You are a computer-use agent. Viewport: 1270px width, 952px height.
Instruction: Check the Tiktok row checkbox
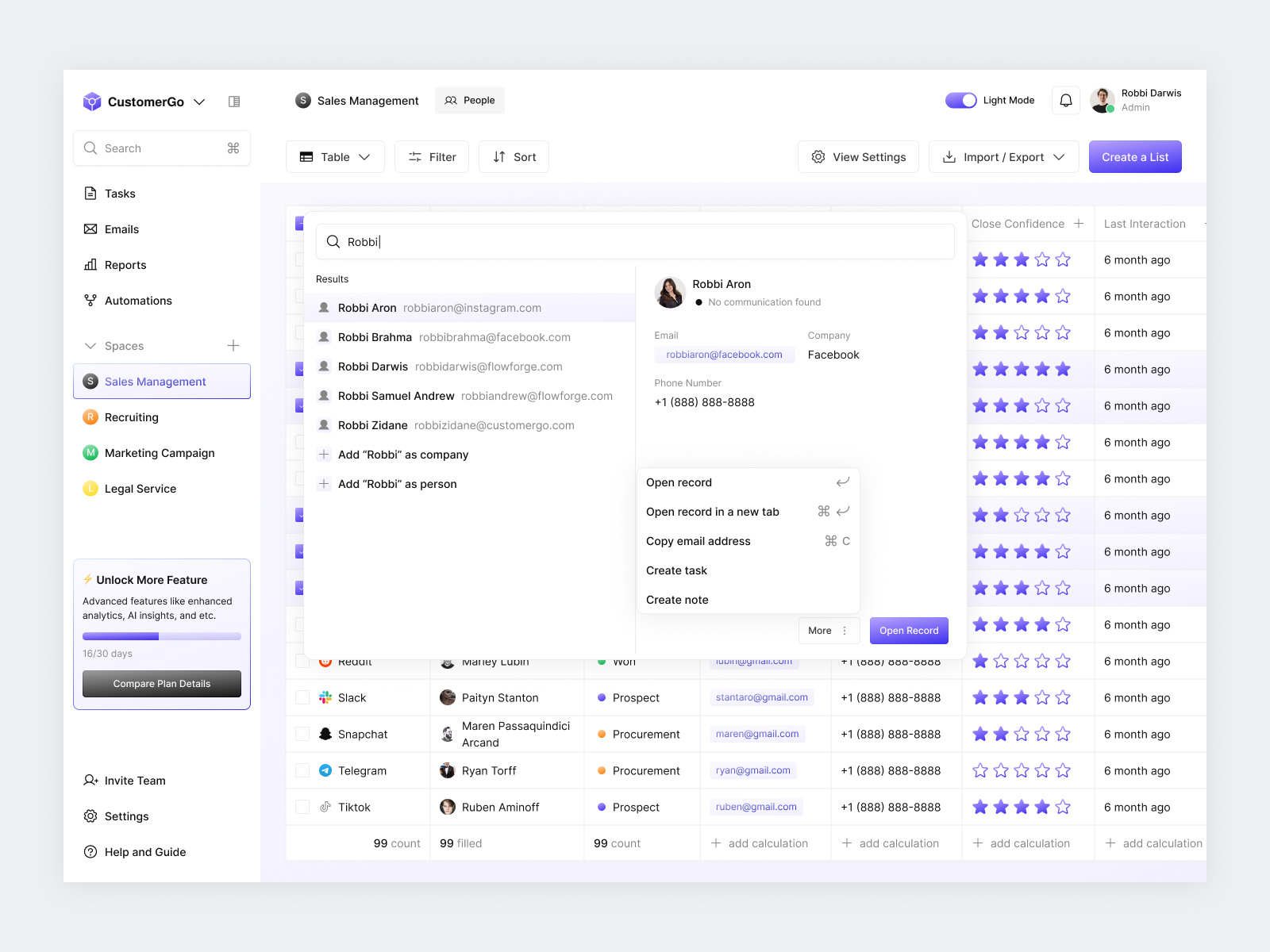click(302, 807)
